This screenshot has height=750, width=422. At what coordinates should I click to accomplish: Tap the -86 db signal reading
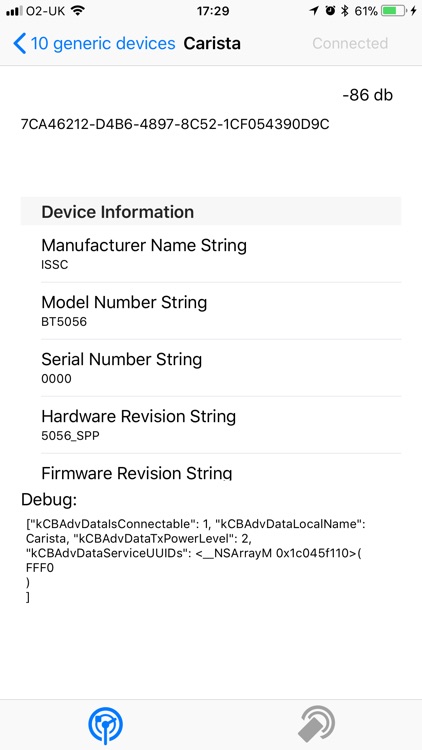[367, 95]
